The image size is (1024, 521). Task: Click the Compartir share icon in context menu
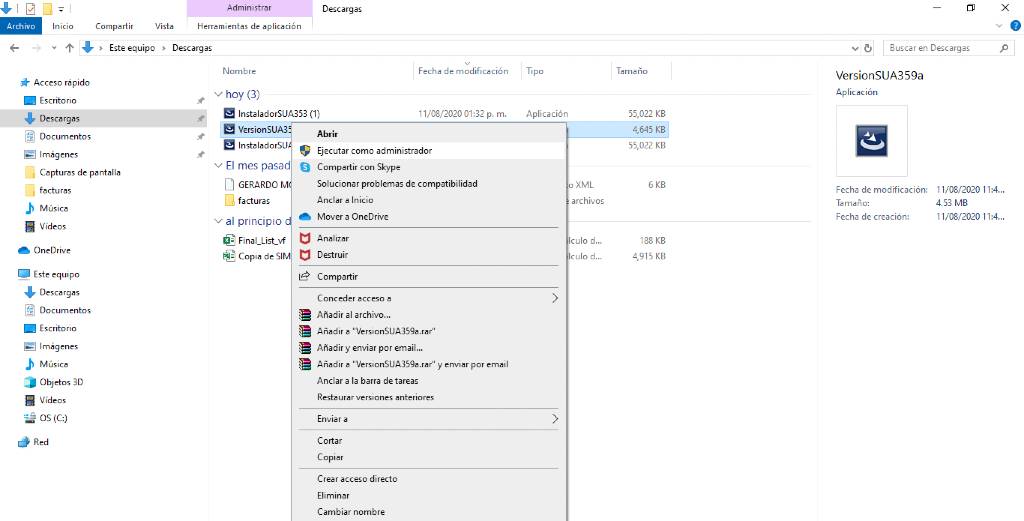click(306, 277)
